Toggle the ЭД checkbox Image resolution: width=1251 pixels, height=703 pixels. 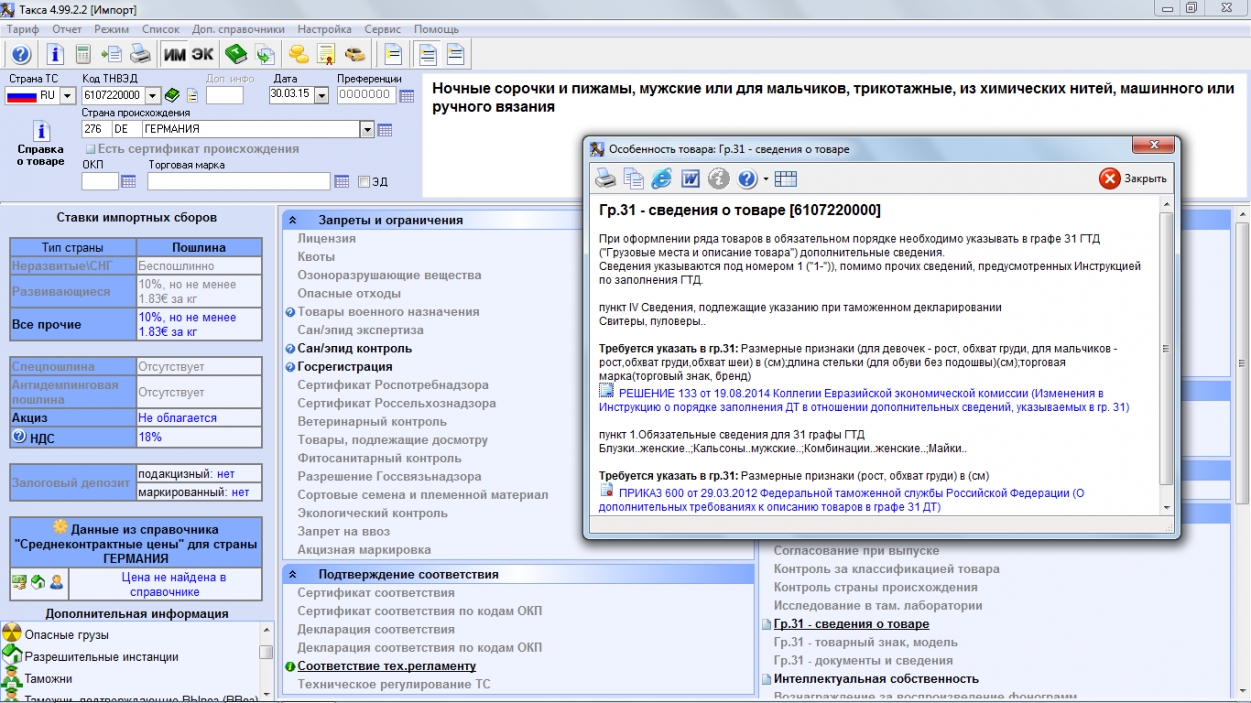click(364, 182)
